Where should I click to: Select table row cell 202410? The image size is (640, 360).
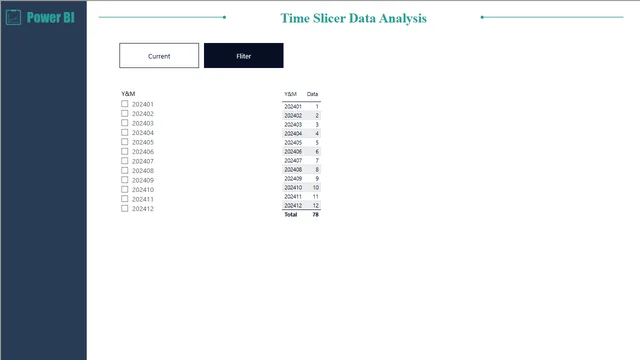(293, 187)
